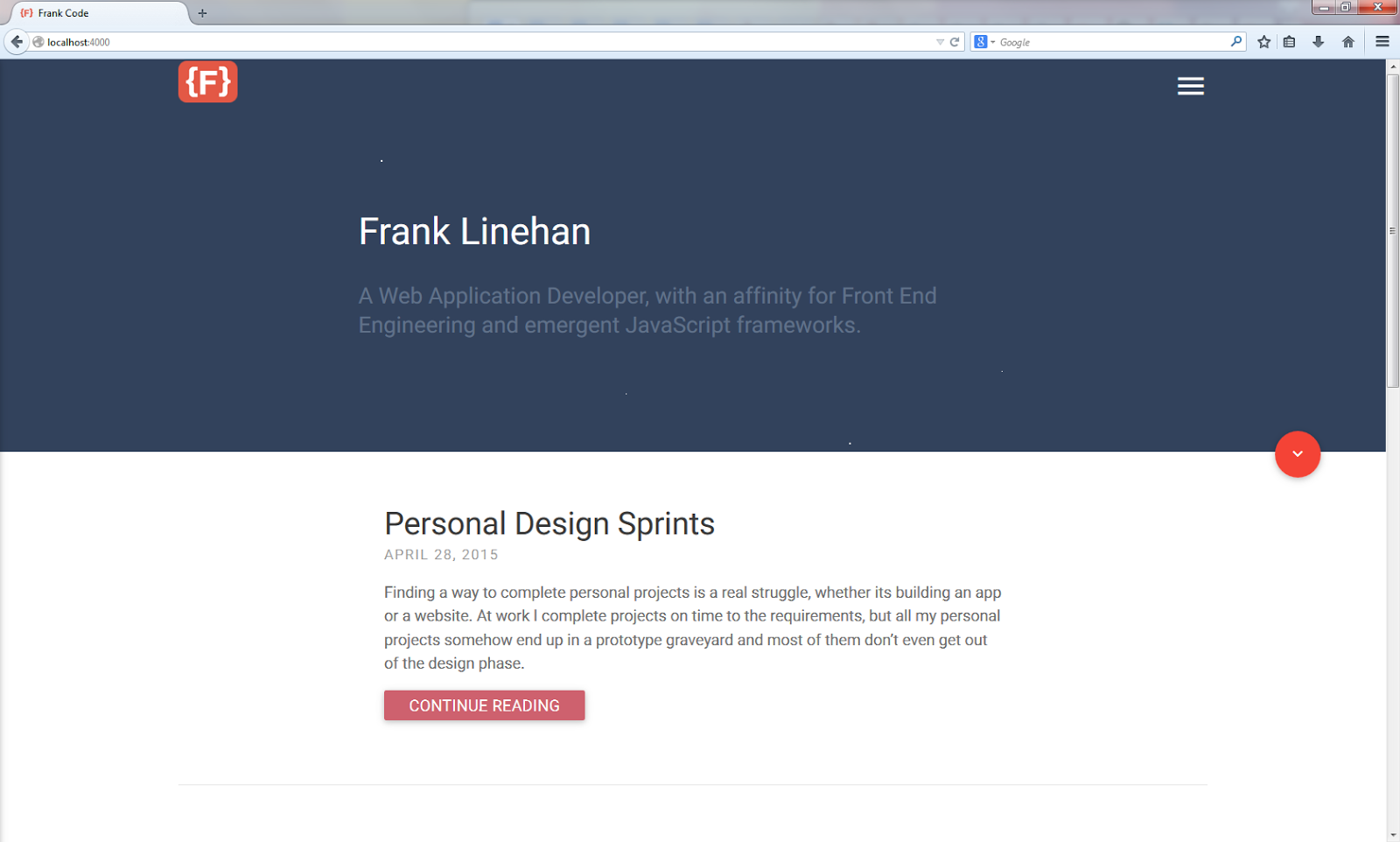Click the {F} site logo
The height and width of the screenshot is (842, 1400).
[x=207, y=81]
